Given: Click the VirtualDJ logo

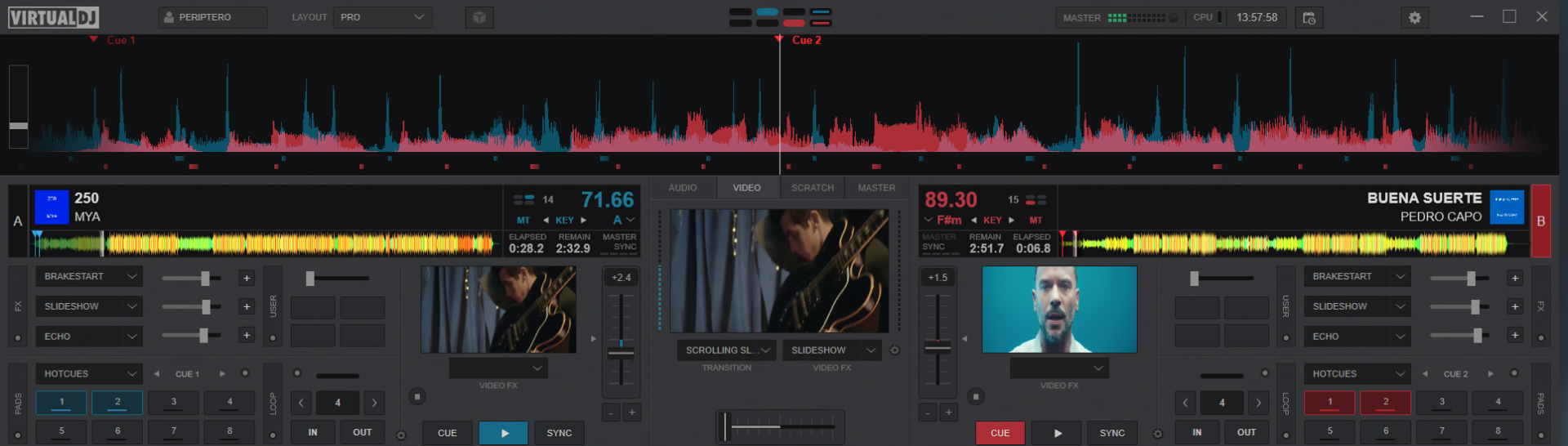Looking at the screenshot, I should pos(54,17).
